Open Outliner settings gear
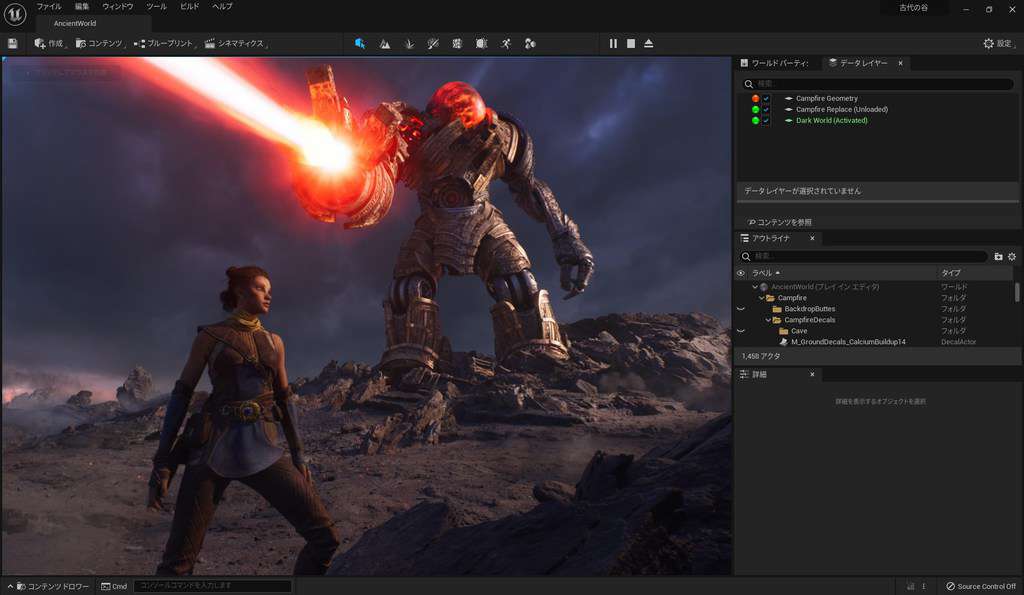The width and height of the screenshot is (1024, 595). (x=1012, y=257)
